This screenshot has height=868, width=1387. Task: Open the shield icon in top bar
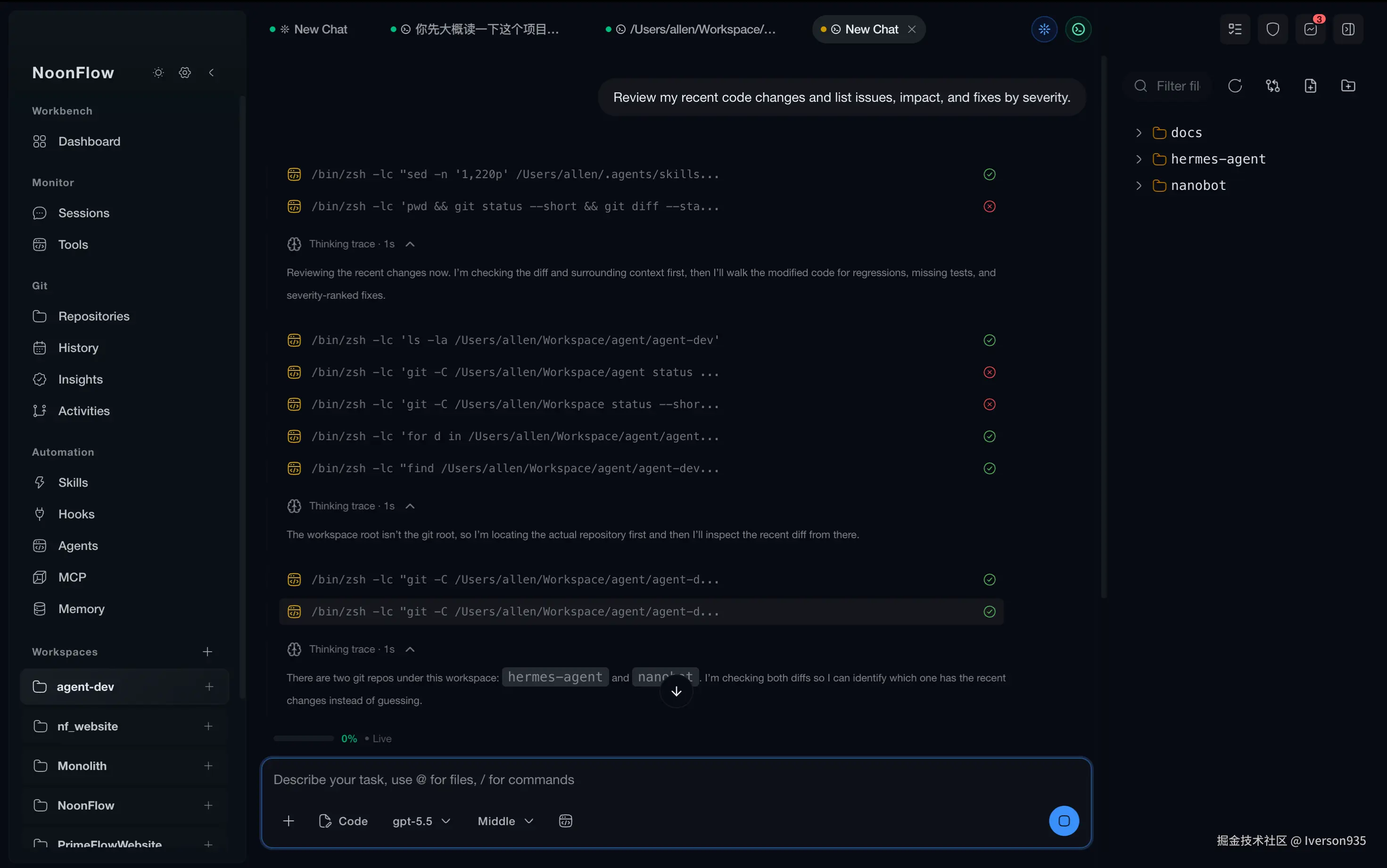tap(1273, 29)
